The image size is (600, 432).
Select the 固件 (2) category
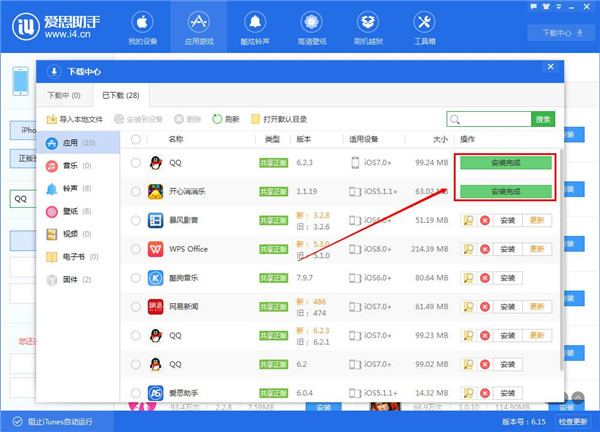78,279
